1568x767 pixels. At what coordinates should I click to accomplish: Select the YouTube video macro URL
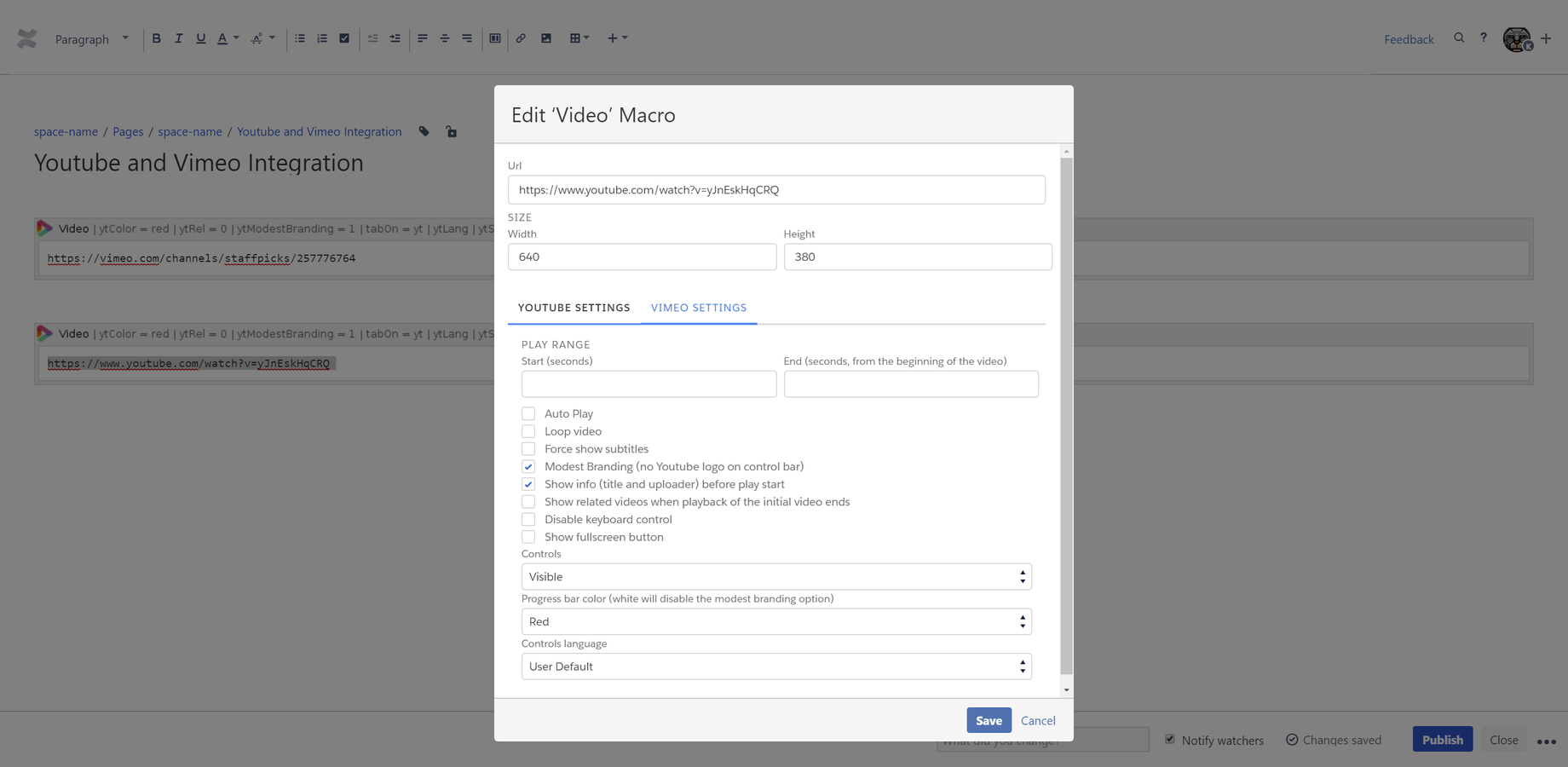coord(188,363)
